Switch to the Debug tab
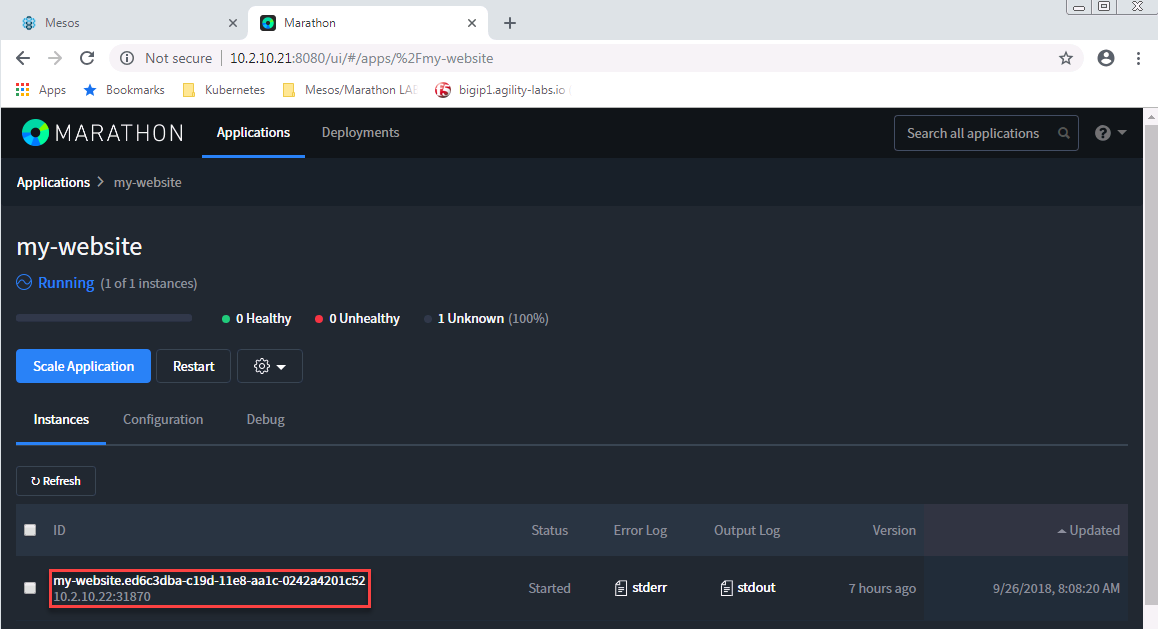The image size is (1158, 629). pos(266,419)
